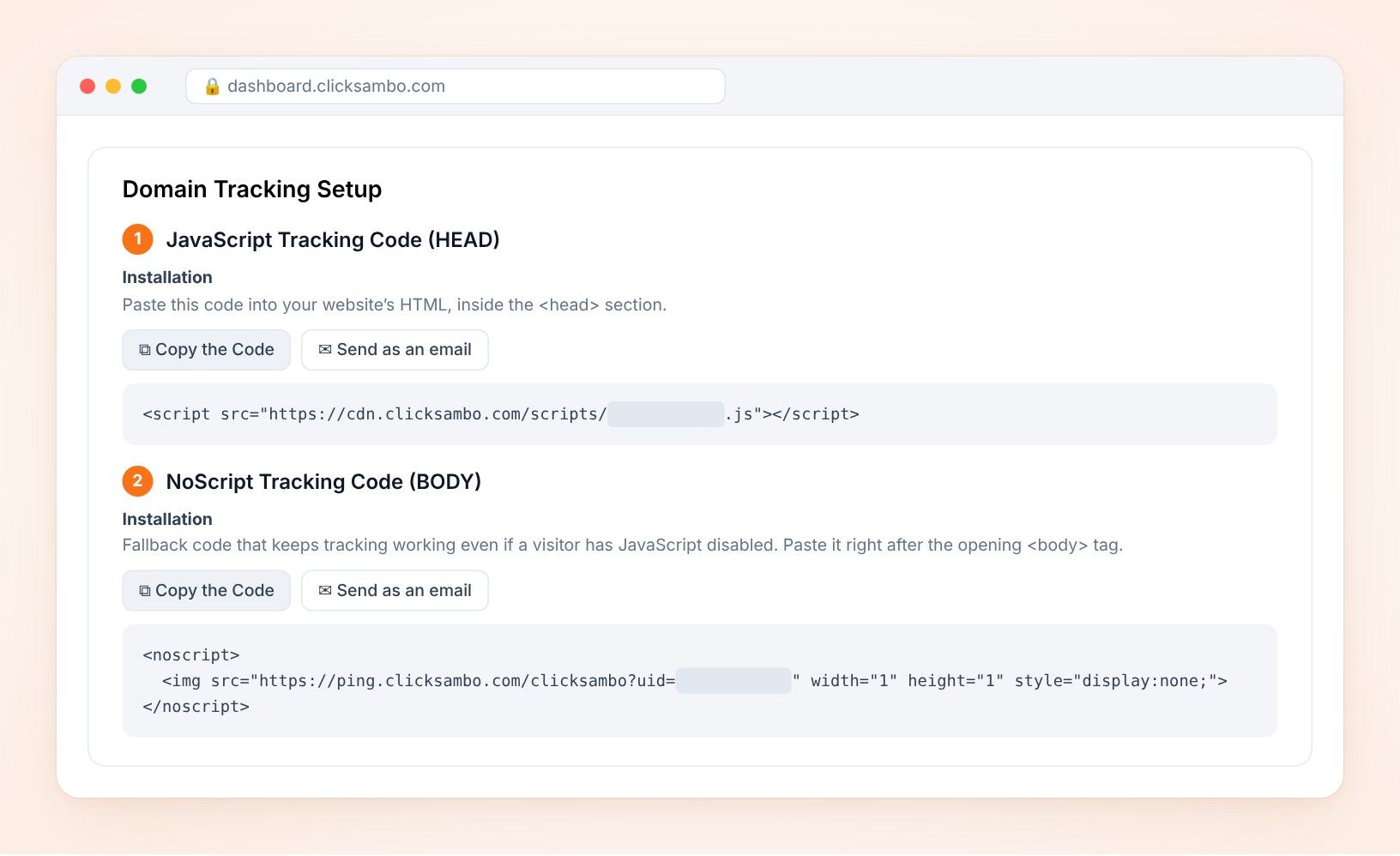The image size is (1400, 856).
Task: Click the JavaScript Tracking Code (HEAD) heading
Action: pyautogui.click(x=333, y=240)
